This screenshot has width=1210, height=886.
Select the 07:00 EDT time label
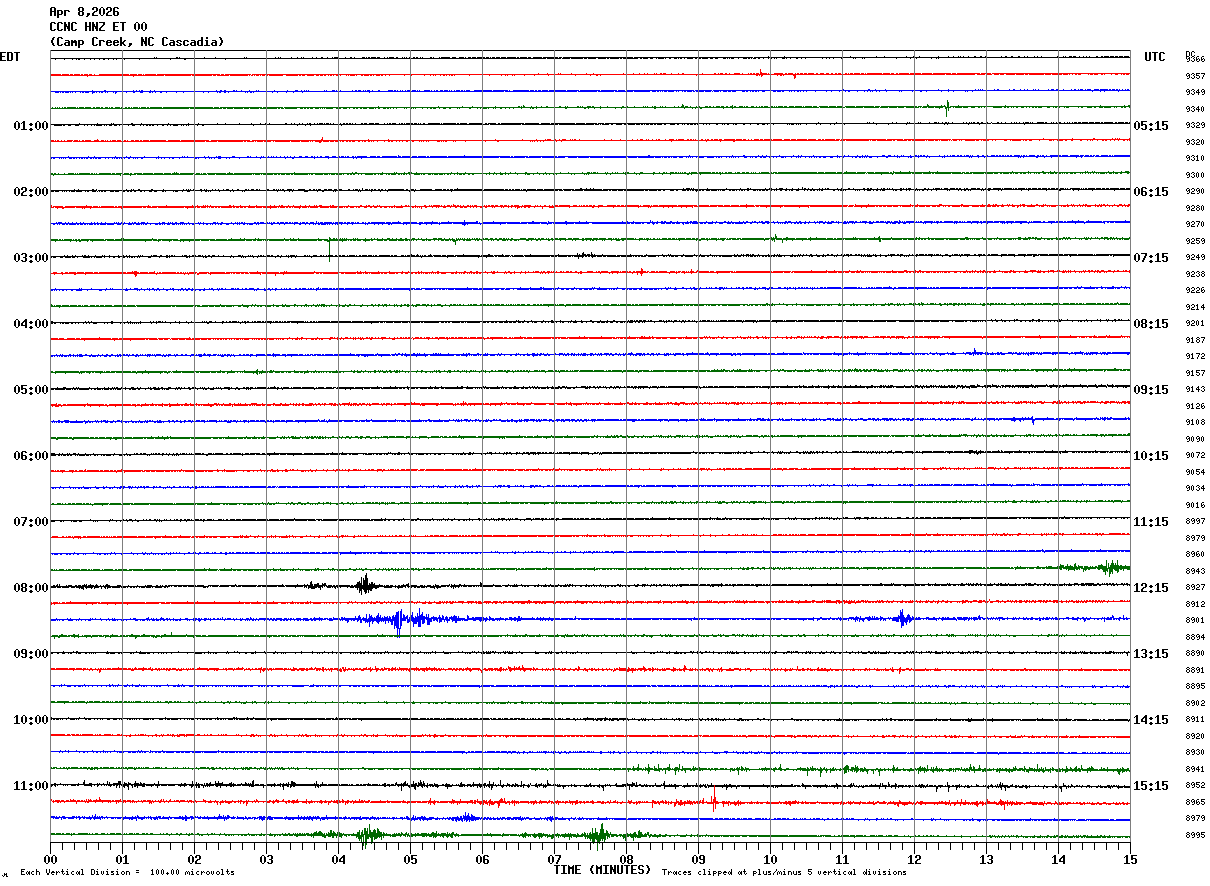pyautogui.click(x=31, y=522)
